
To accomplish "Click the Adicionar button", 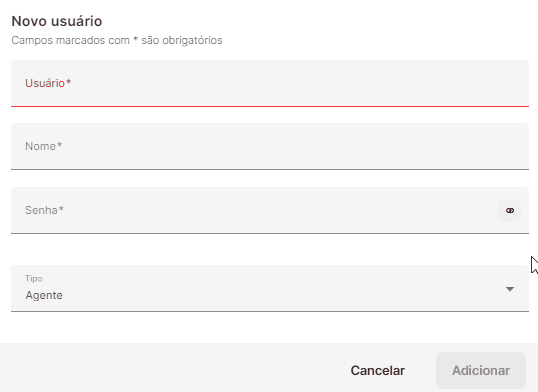I will [x=481, y=371].
